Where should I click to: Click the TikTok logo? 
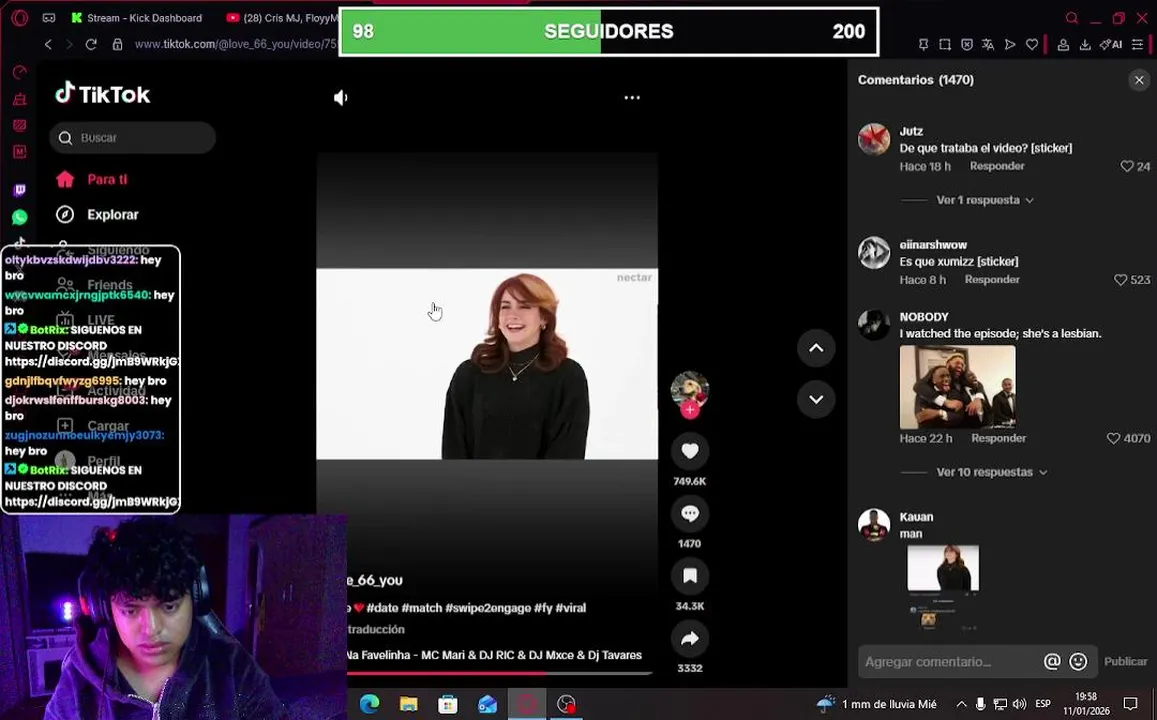pyautogui.click(x=103, y=94)
